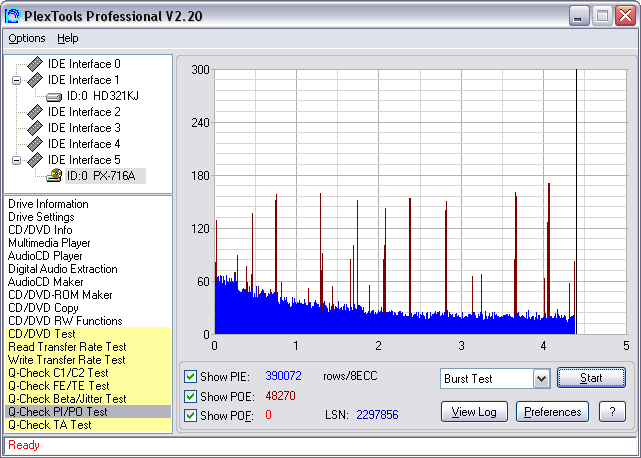Select Write Transfer Rate Test entry
Image resolution: width=641 pixels, height=458 pixels.
click(x=88, y=360)
